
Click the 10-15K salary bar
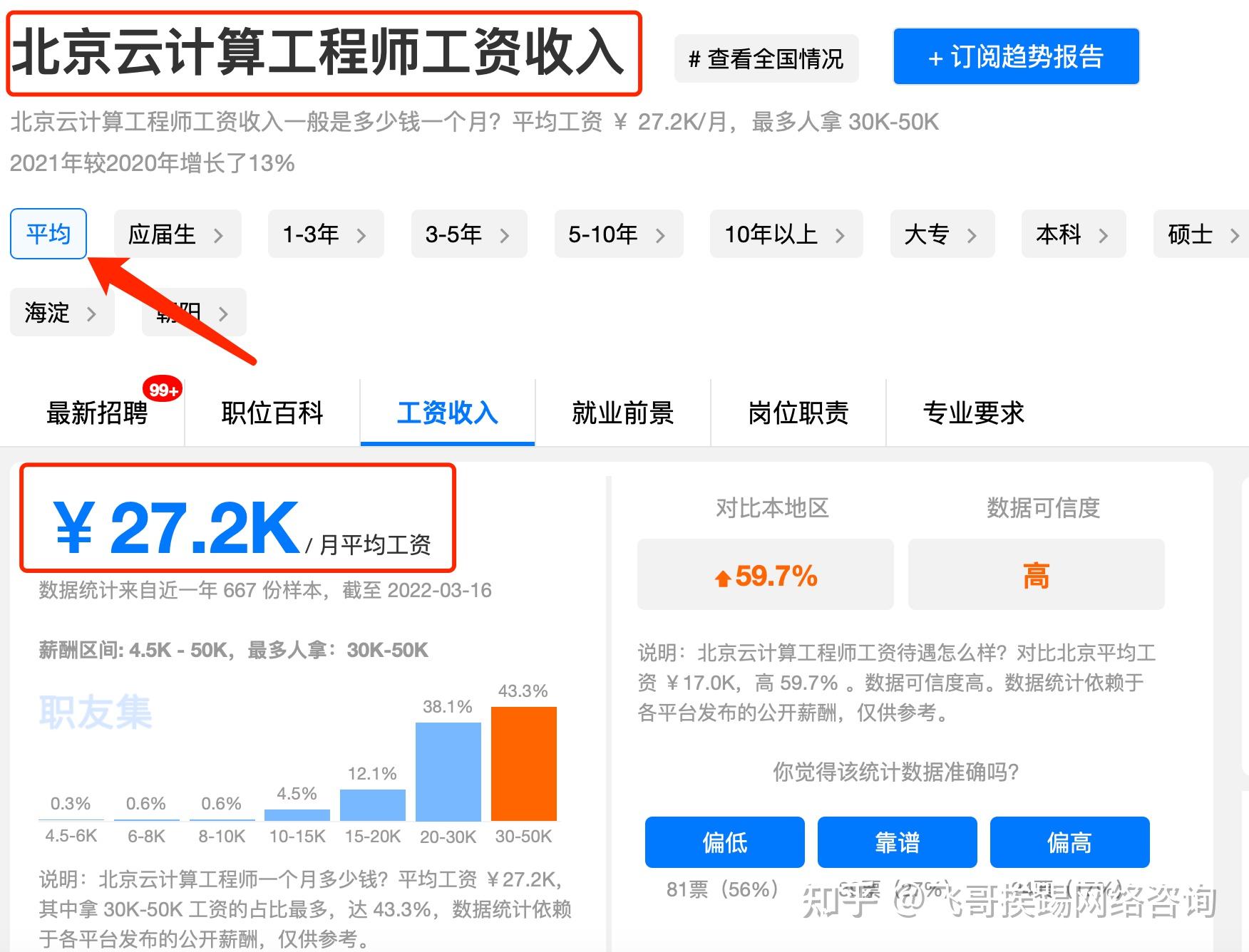click(x=297, y=814)
